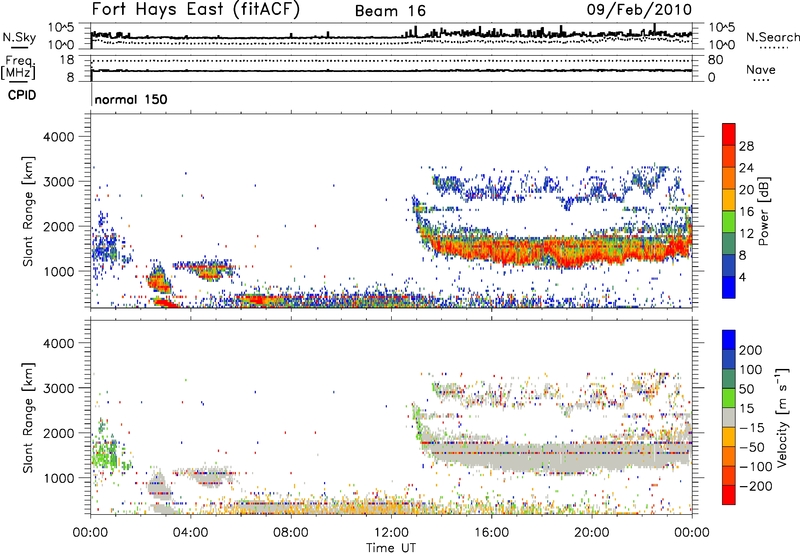Viewport: 800px width, 554px height.
Task: Click the date '09/Feb/2010'
Action: click(639, 10)
